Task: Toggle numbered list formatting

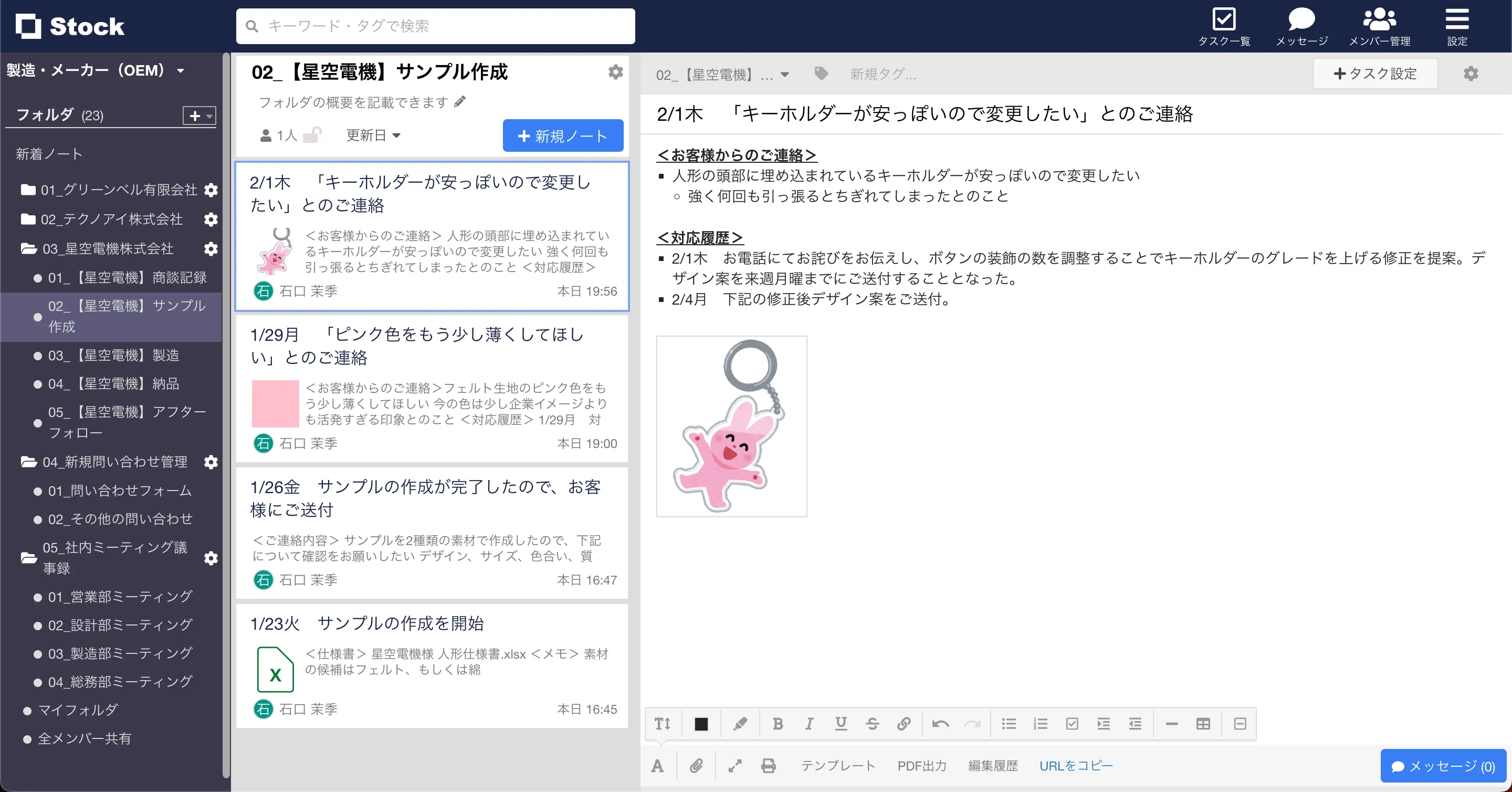Action: pyautogui.click(x=1041, y=723)
